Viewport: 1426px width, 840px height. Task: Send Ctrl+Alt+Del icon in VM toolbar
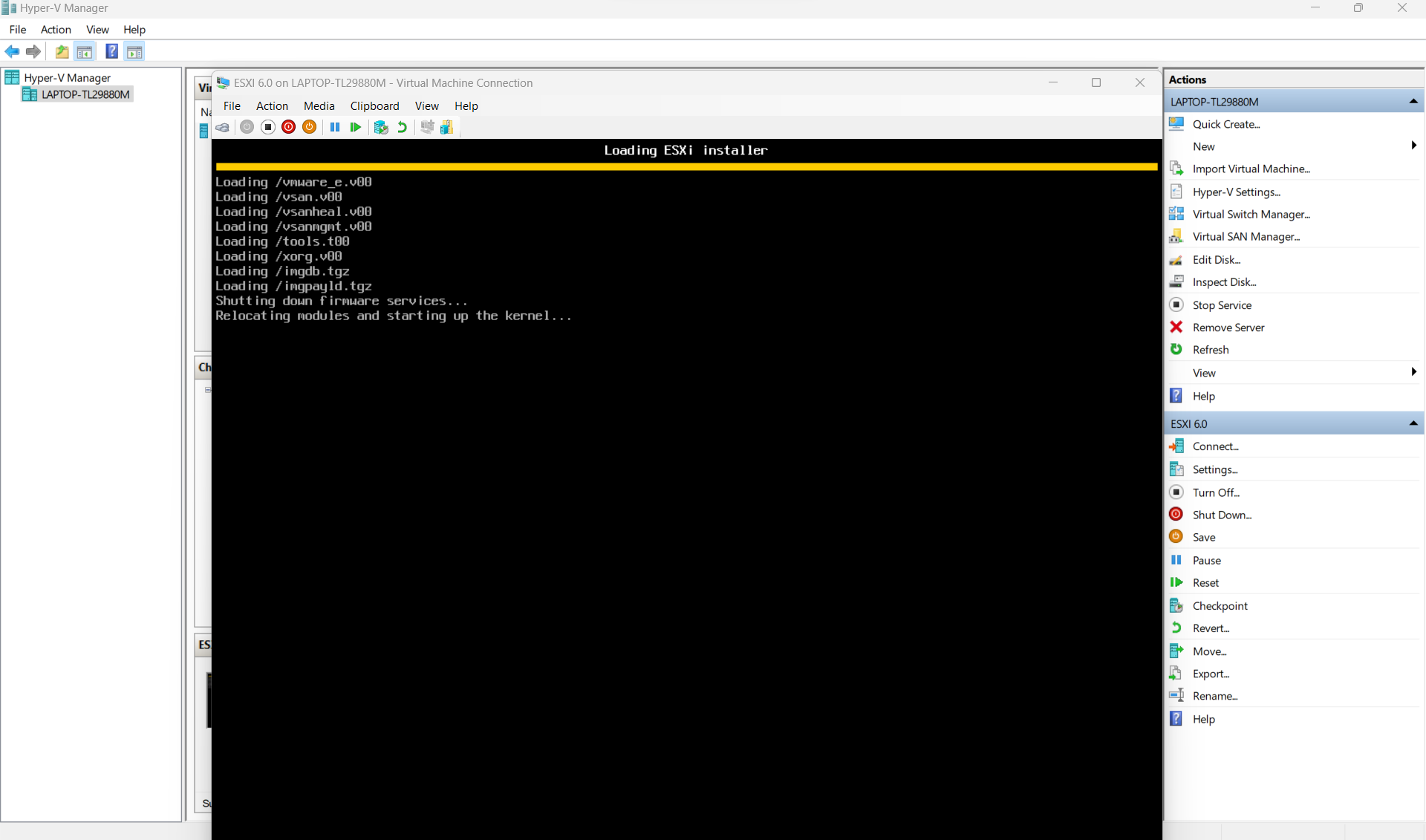[222, 127]
